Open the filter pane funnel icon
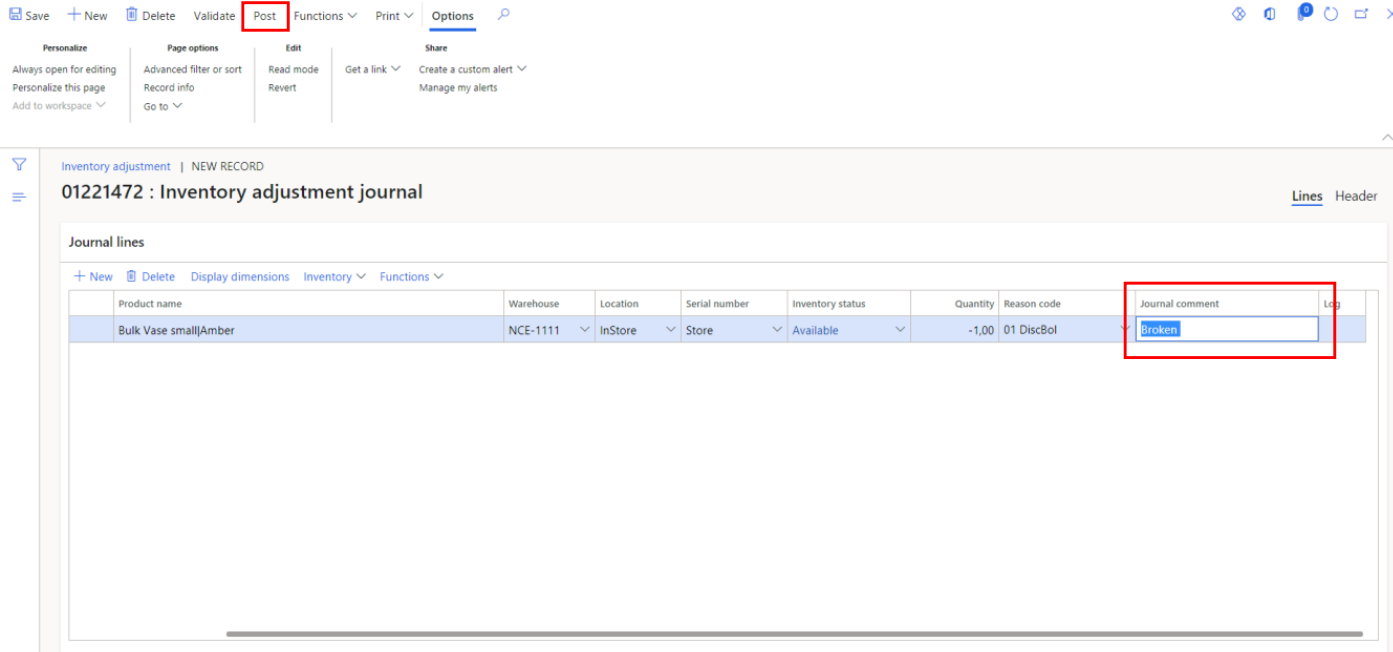1393x652 pixels. tap(19, 165)
